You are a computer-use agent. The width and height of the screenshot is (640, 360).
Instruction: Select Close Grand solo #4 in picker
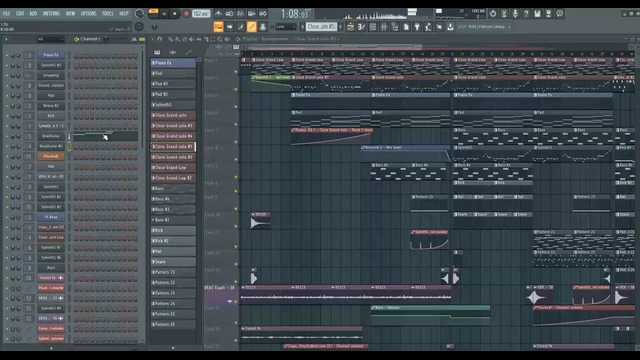pos(173,136)
